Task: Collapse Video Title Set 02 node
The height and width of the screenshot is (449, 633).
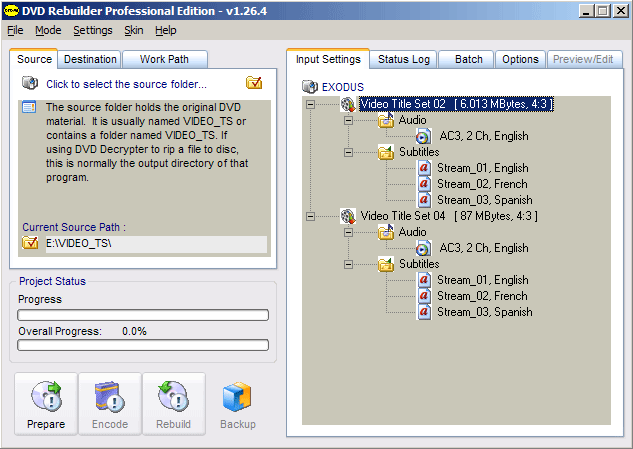Action: 310,104
